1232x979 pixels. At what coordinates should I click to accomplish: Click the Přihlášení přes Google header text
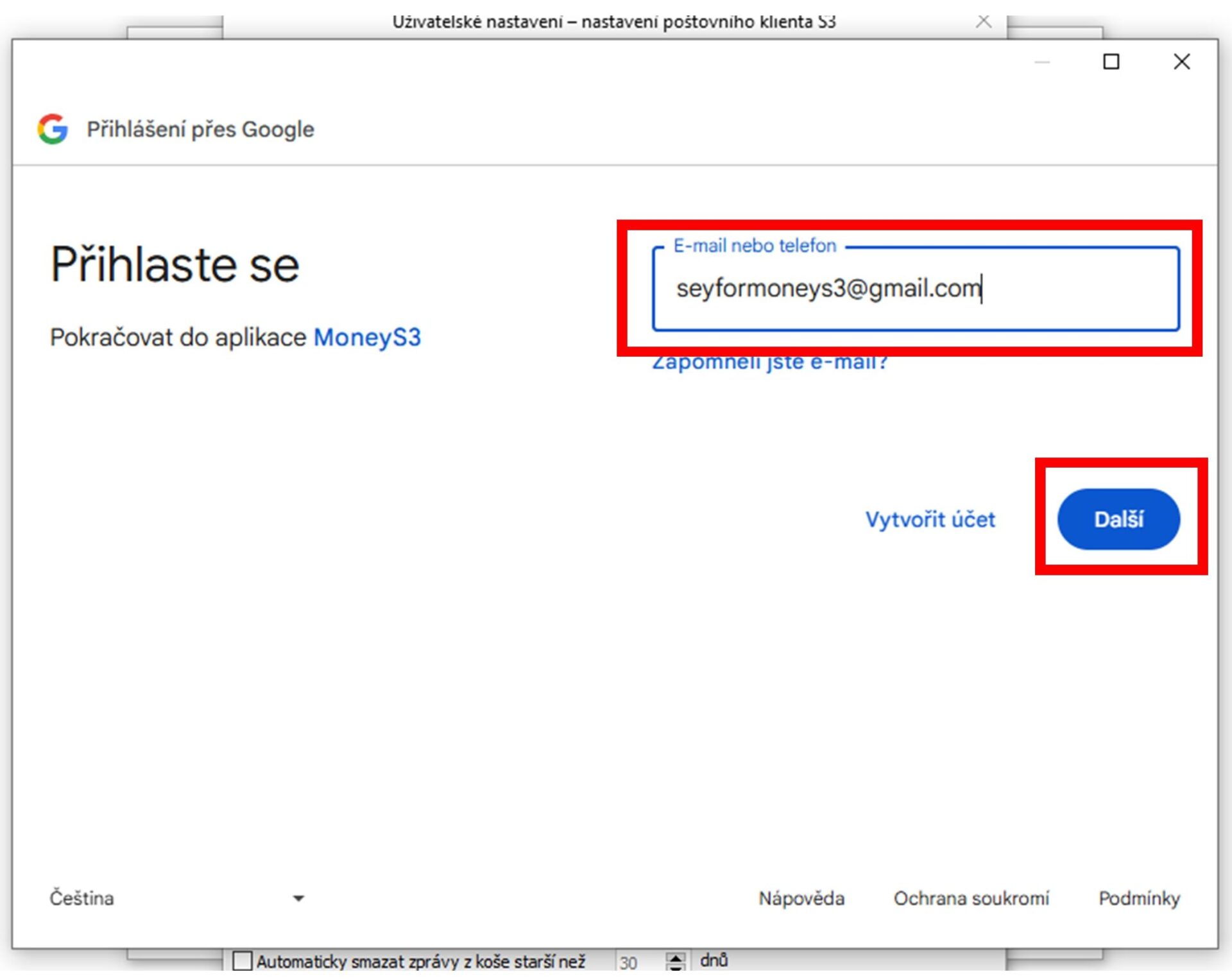(200, 129)
